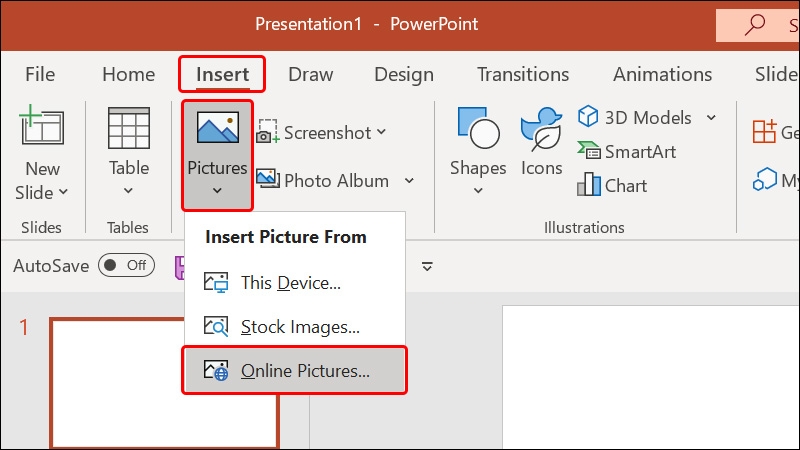Click the SmartArt label
The height and width of the screenshot is (450, 800).
(640, 152)
